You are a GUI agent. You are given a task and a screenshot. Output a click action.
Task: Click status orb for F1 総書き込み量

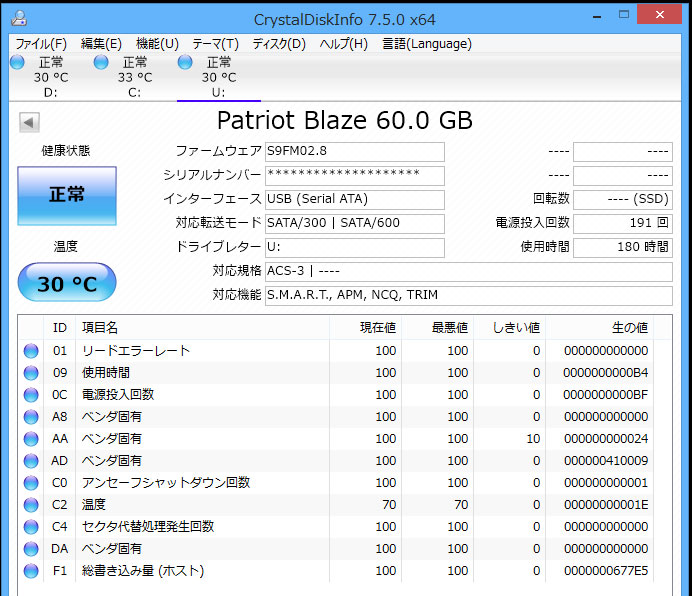[31, 571]
